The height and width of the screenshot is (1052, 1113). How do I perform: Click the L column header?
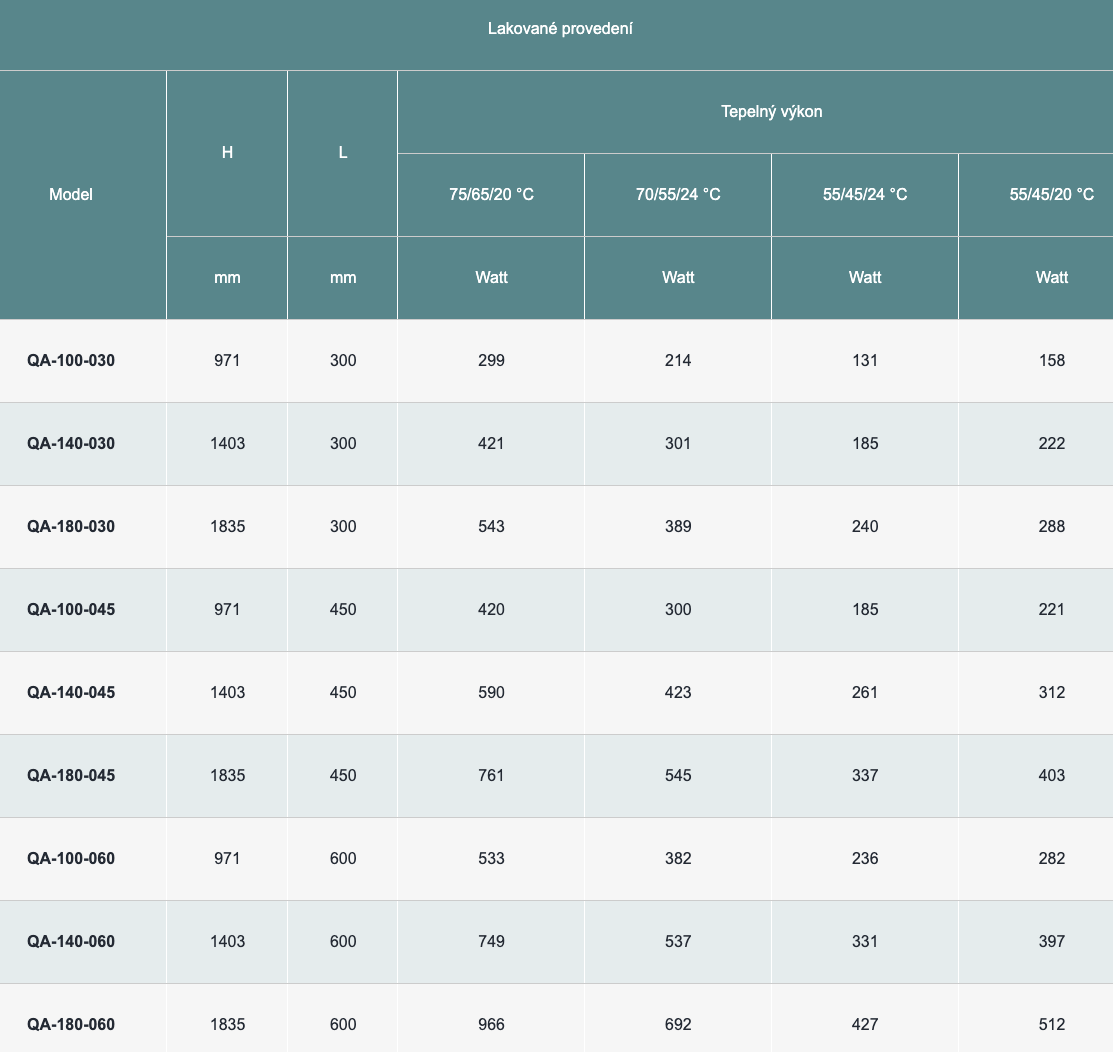coord(343,152)
